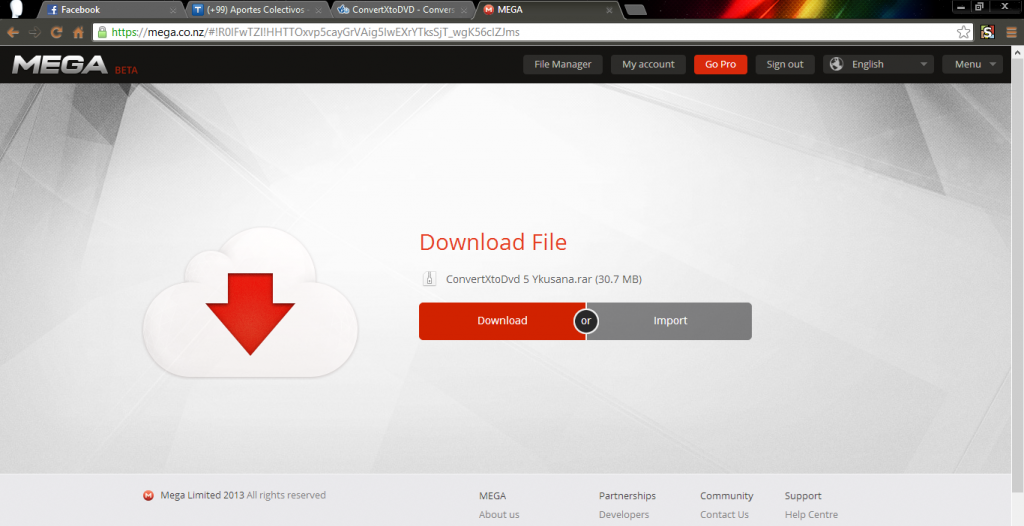Image resolution: width=1024 pixels, height=526 pixels.
Task: Close the Facebook tab
Action: pos(173,10)
